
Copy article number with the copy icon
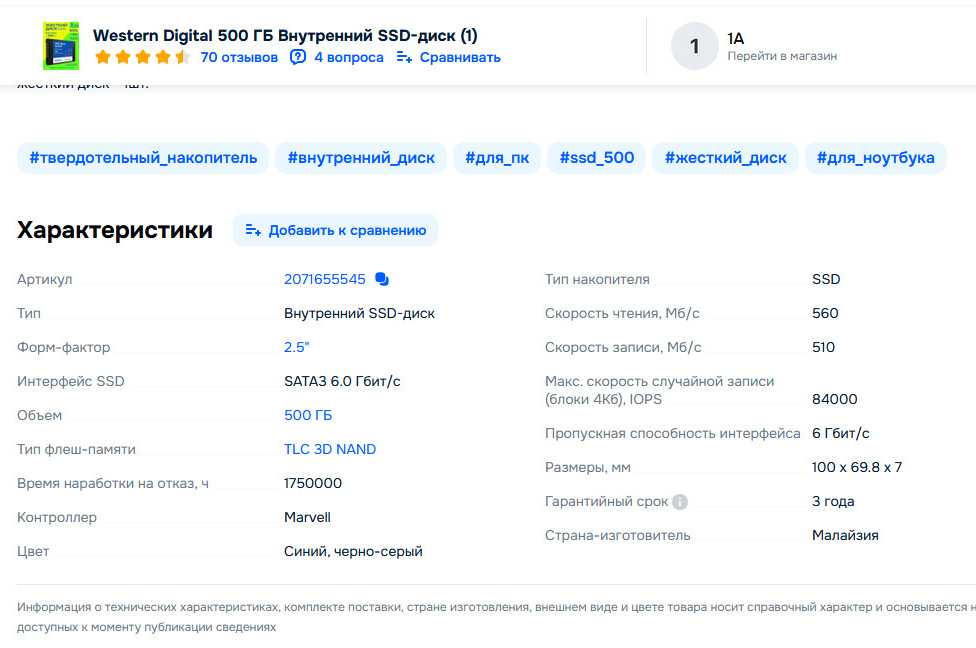point(382,279)
